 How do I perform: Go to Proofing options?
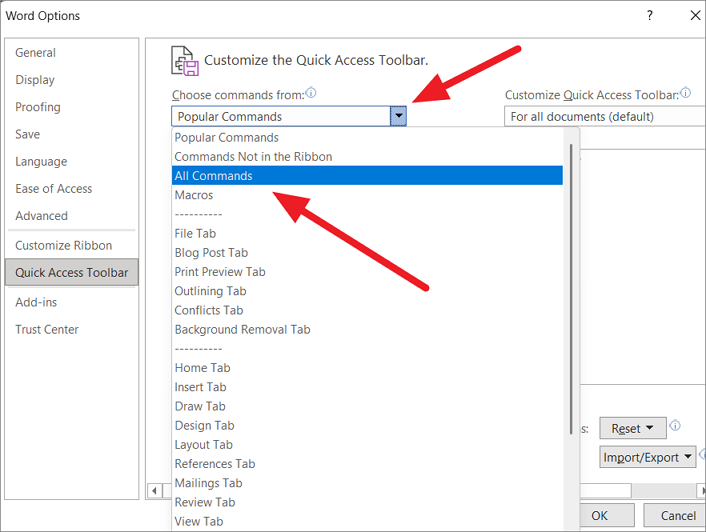72,107
